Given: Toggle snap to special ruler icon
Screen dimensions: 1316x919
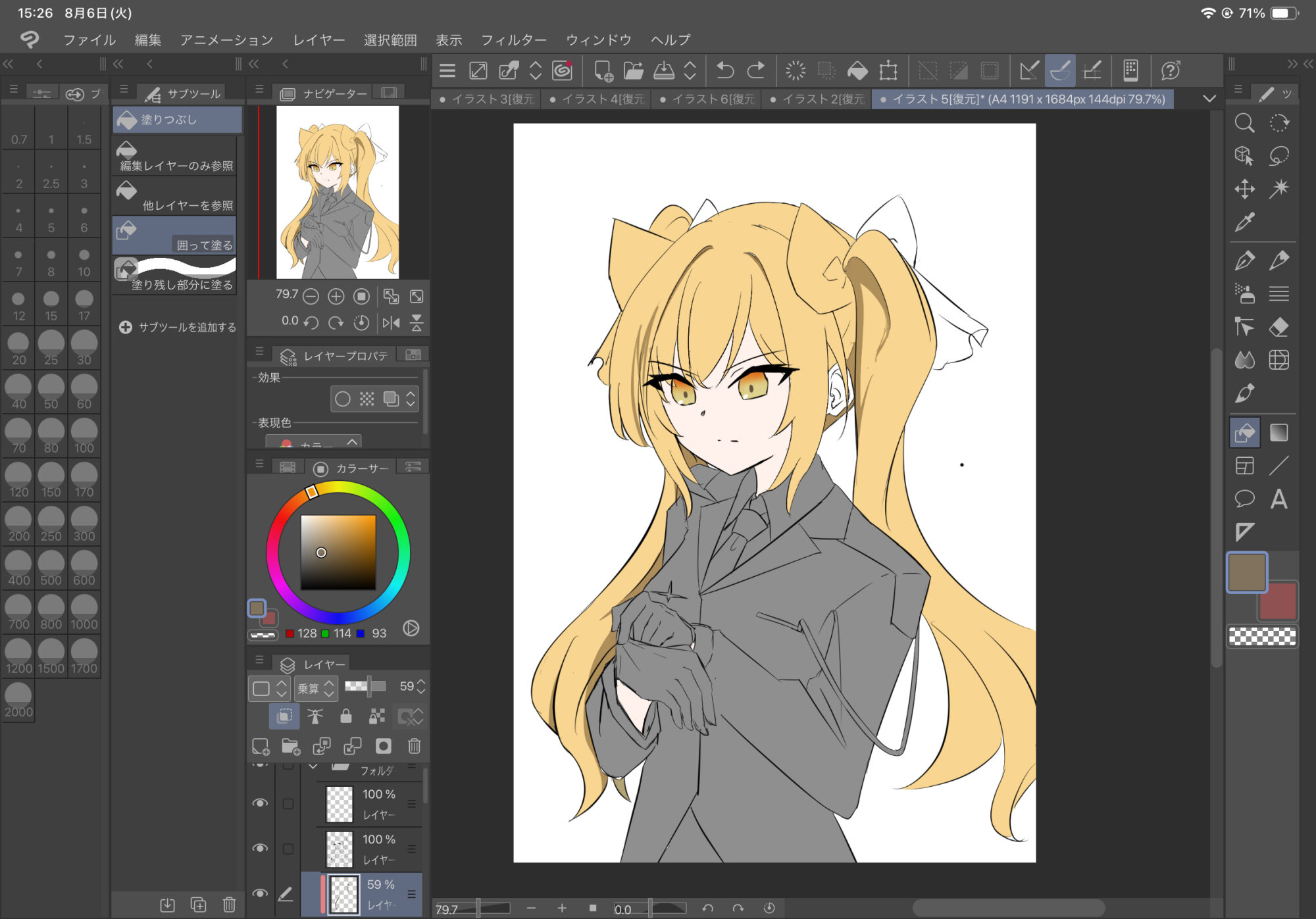Looking at the screenshot, I should [x=1059, y=70].
